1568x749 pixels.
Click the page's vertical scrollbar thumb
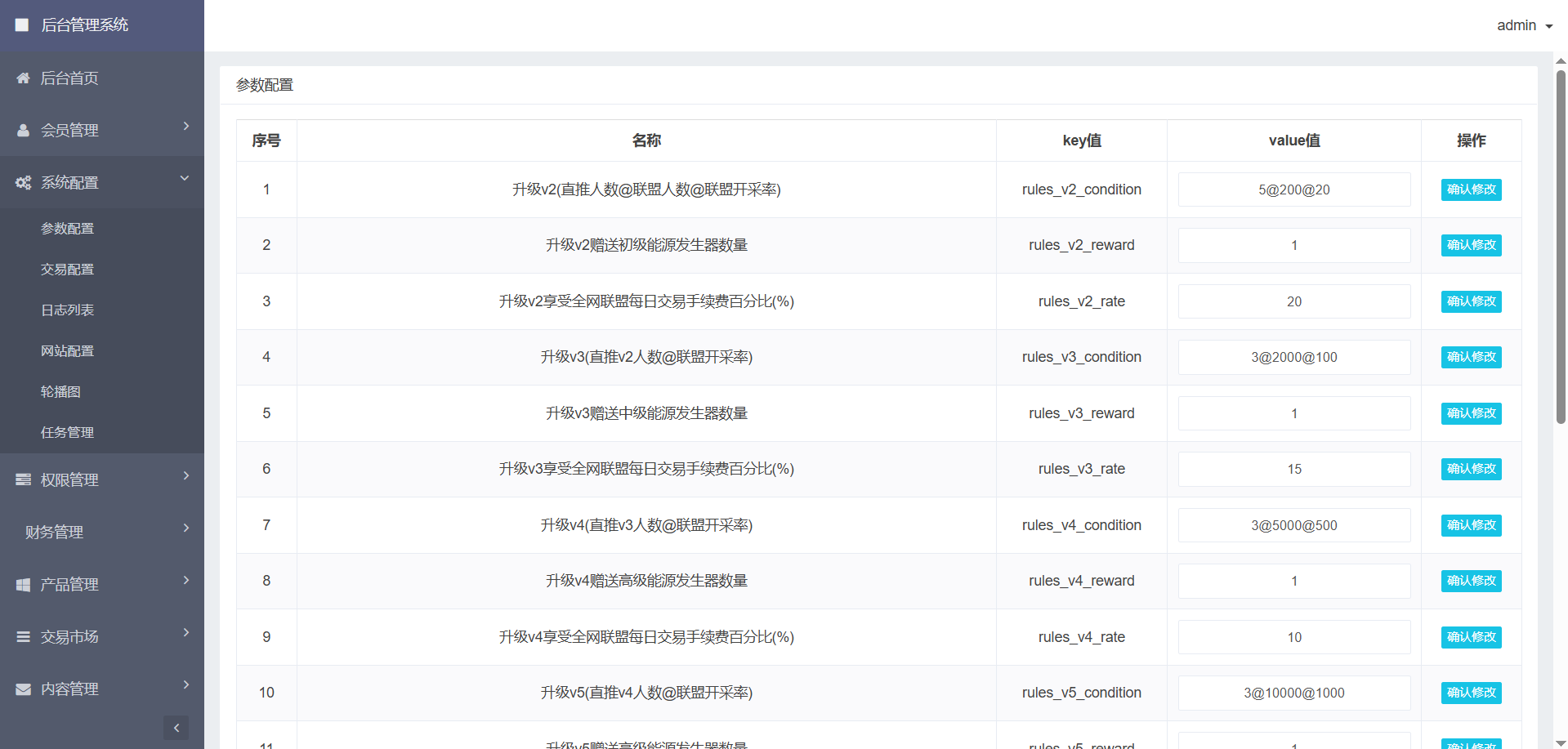coord(1561,245)
